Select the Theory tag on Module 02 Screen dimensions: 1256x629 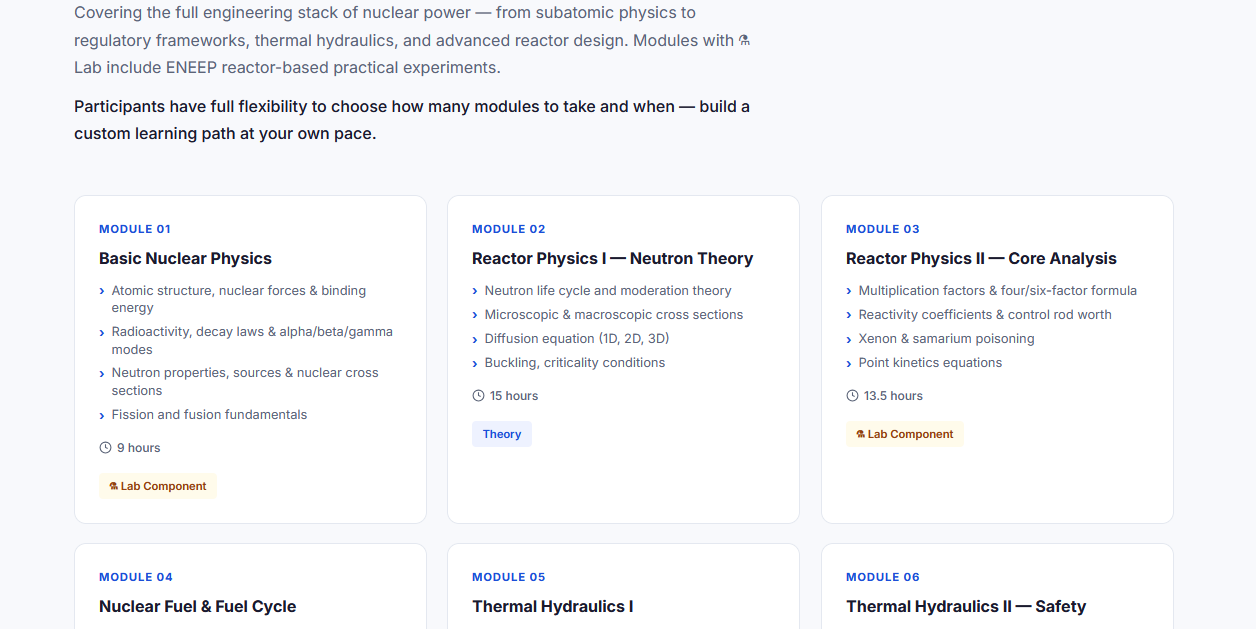point(502,434)
